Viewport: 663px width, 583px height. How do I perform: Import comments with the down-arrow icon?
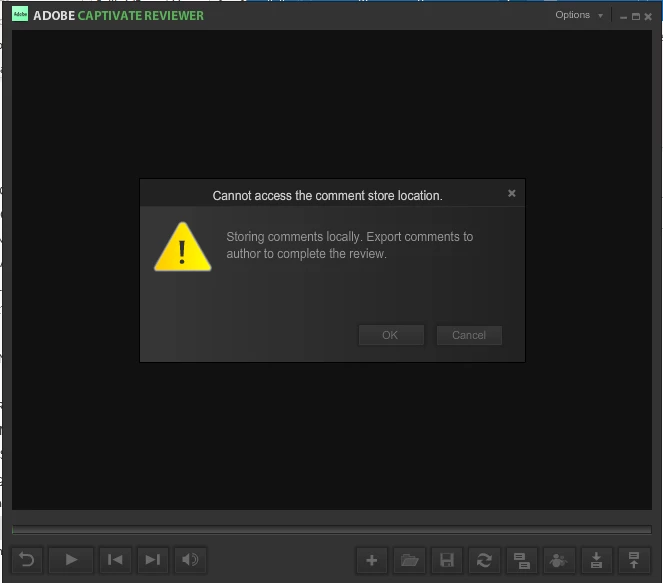click(x=597, y=561)
